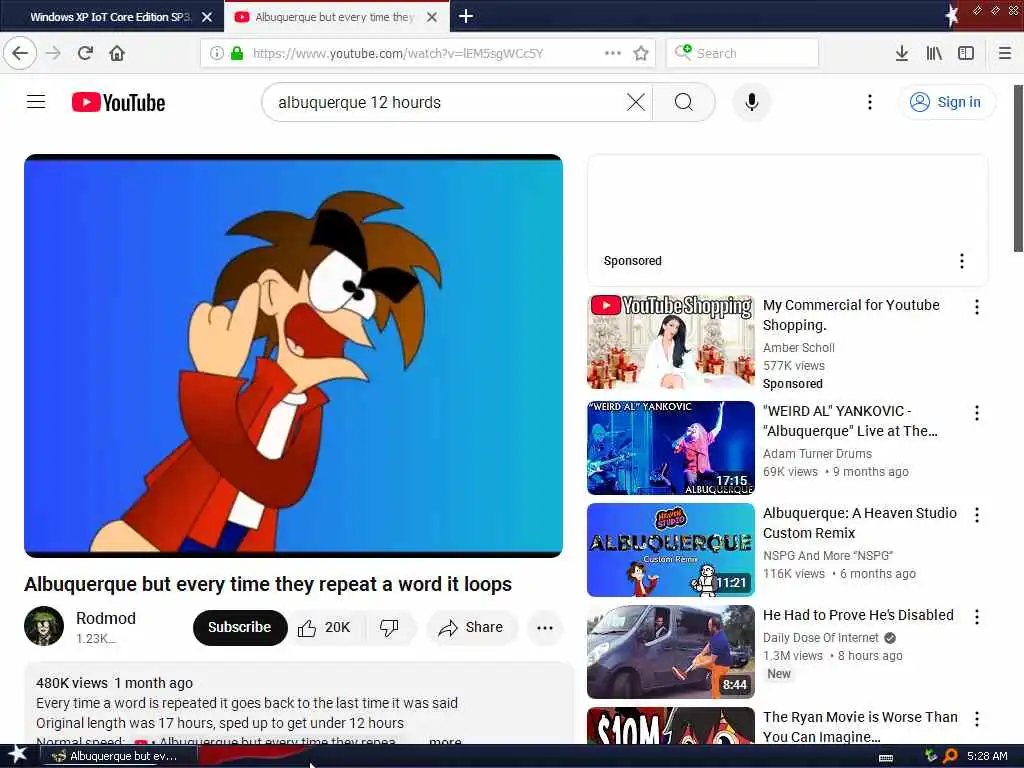
Task: Open "WEIRD AL" YANKOVIC Albuquerque Live title
Action: click(850, 421)
